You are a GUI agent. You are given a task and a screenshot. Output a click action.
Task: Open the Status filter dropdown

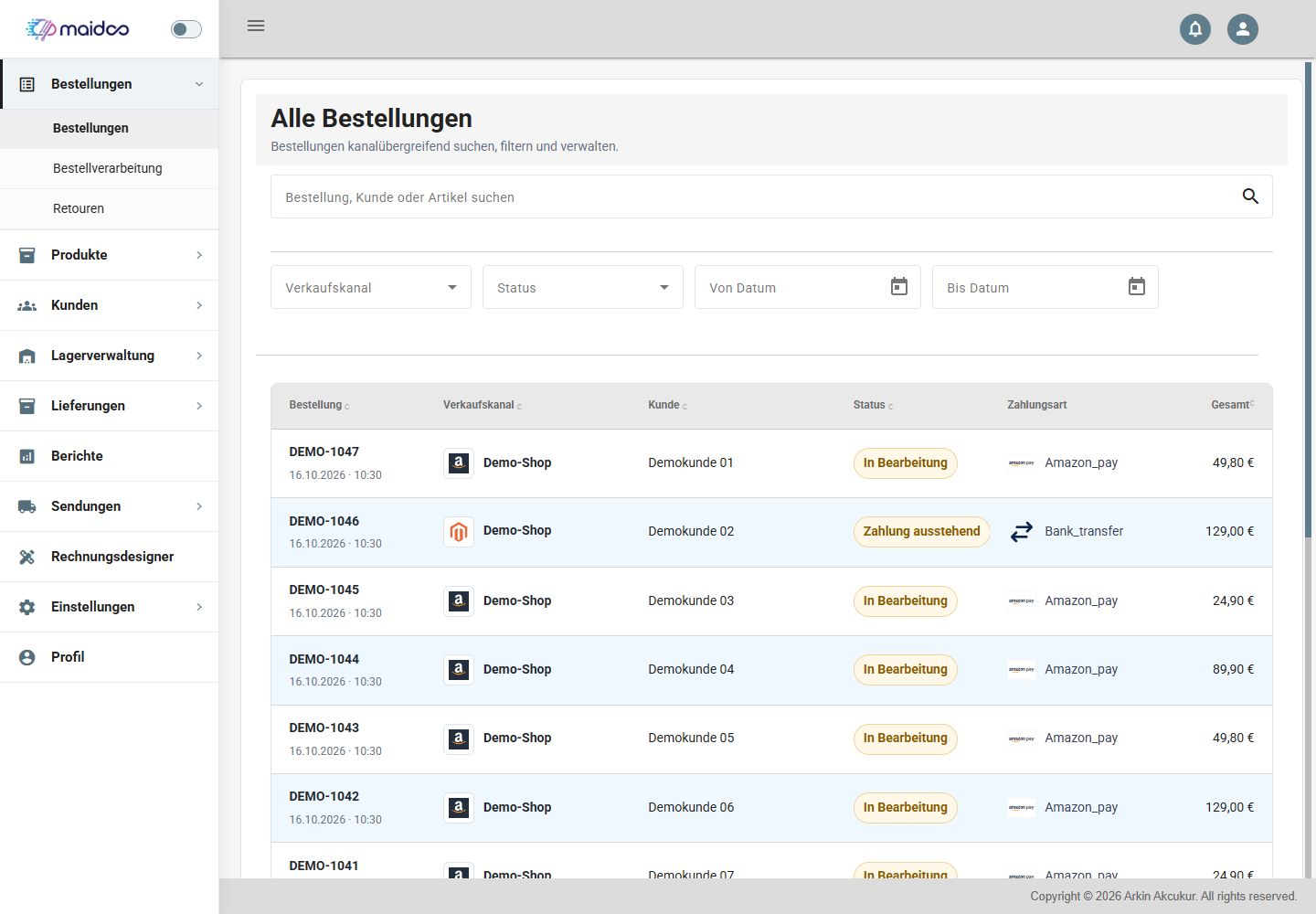583,287
